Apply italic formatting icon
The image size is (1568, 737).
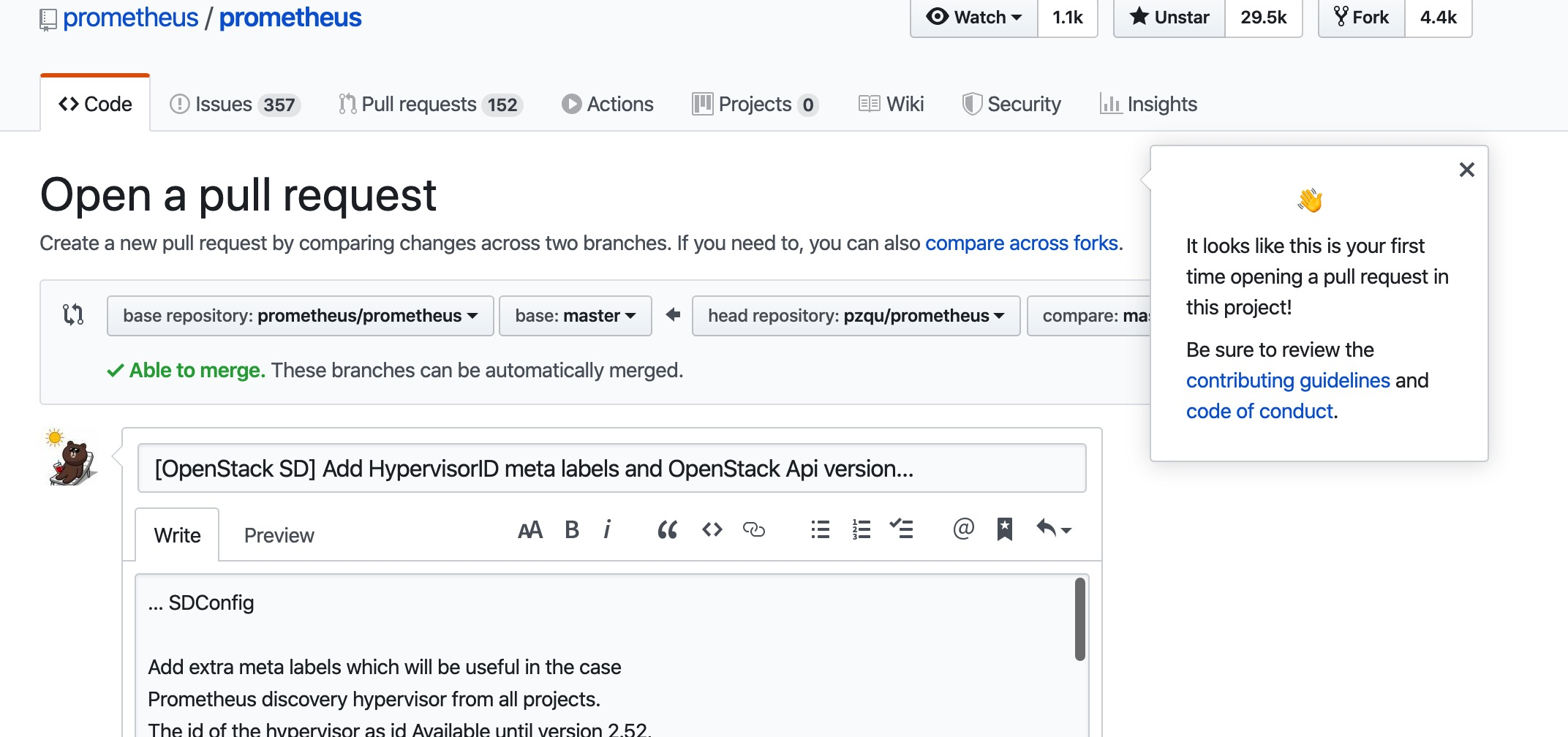click(607, 529)
